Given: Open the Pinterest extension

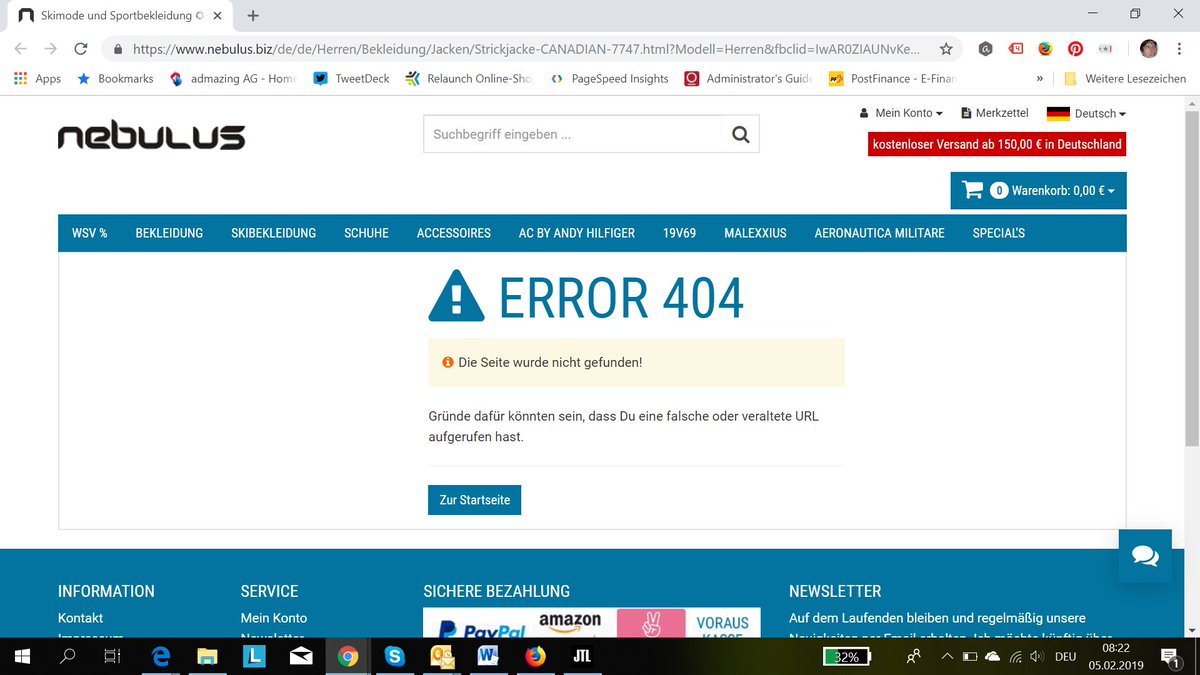Looking at the screenshot, I should coord(1075,48).
